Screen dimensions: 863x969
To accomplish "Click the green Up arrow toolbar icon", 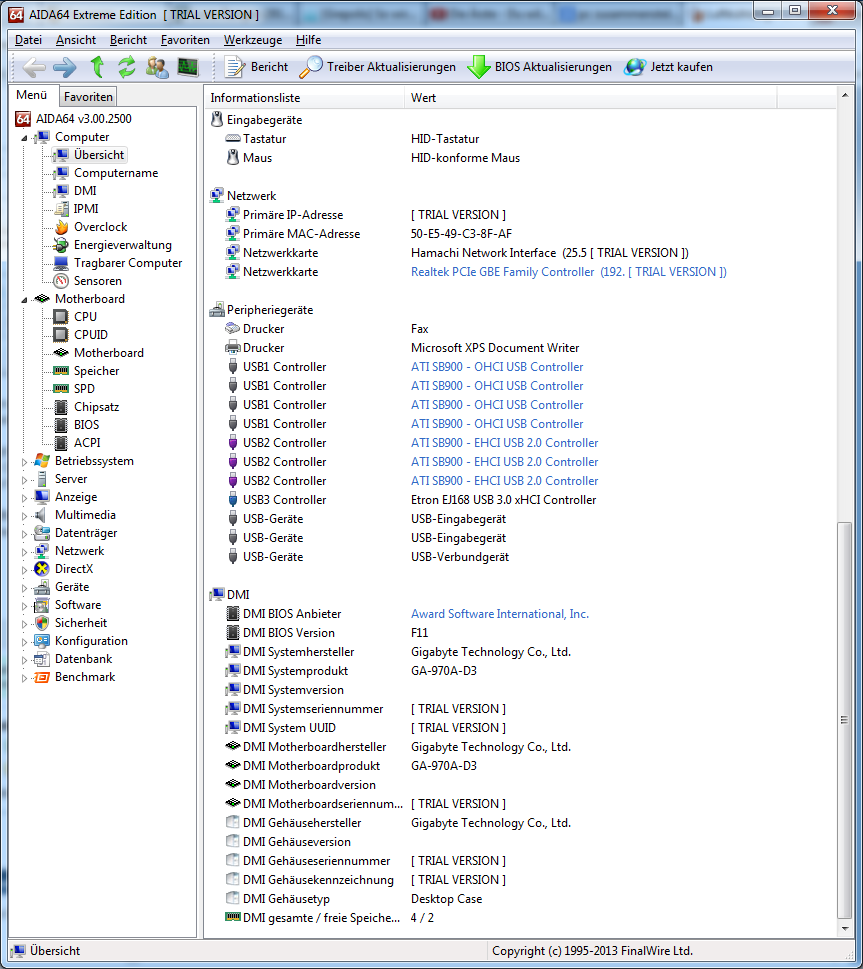I will [x=97, y=67].
